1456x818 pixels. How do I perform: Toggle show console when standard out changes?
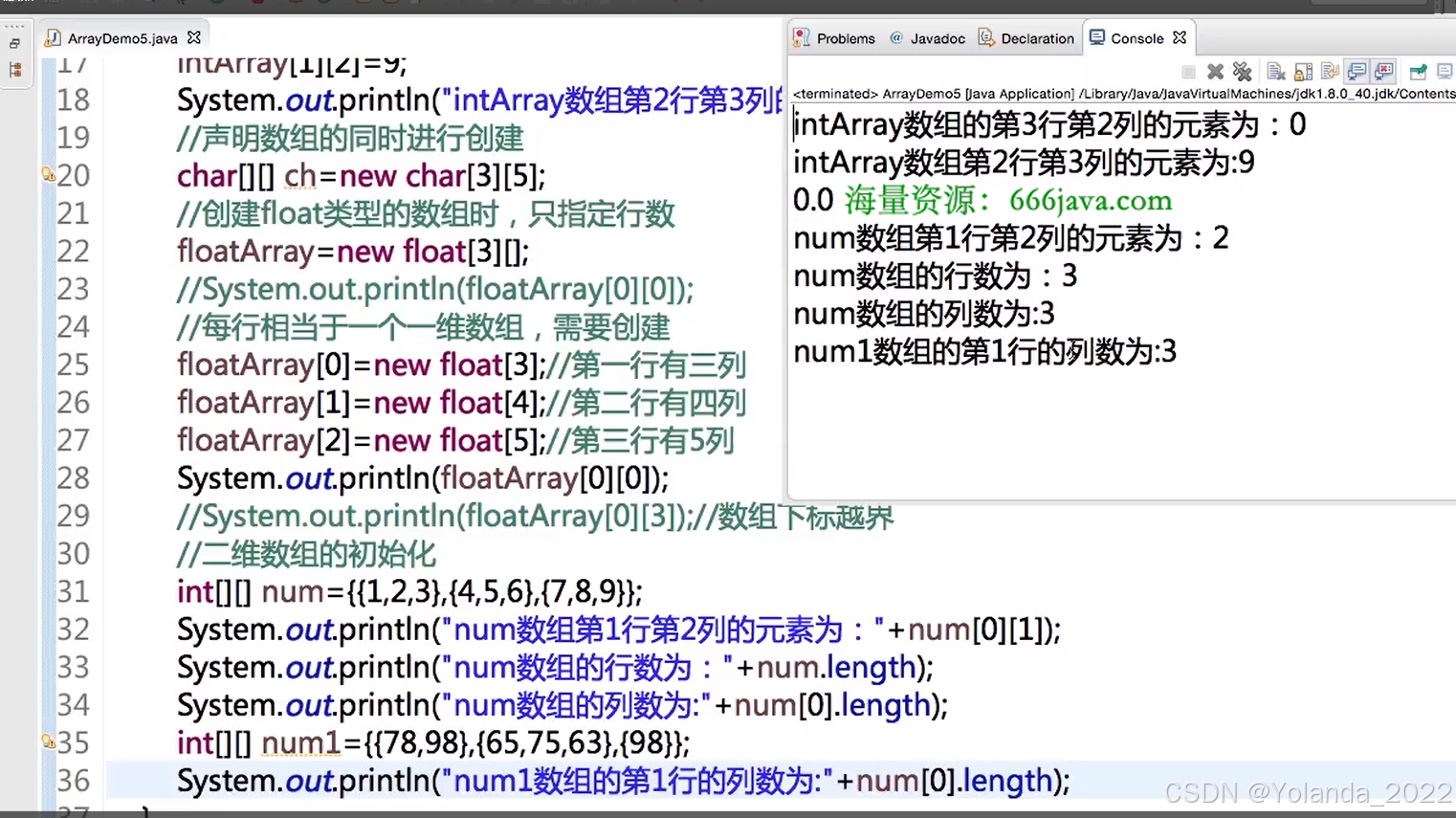(x=1357, y=72)
